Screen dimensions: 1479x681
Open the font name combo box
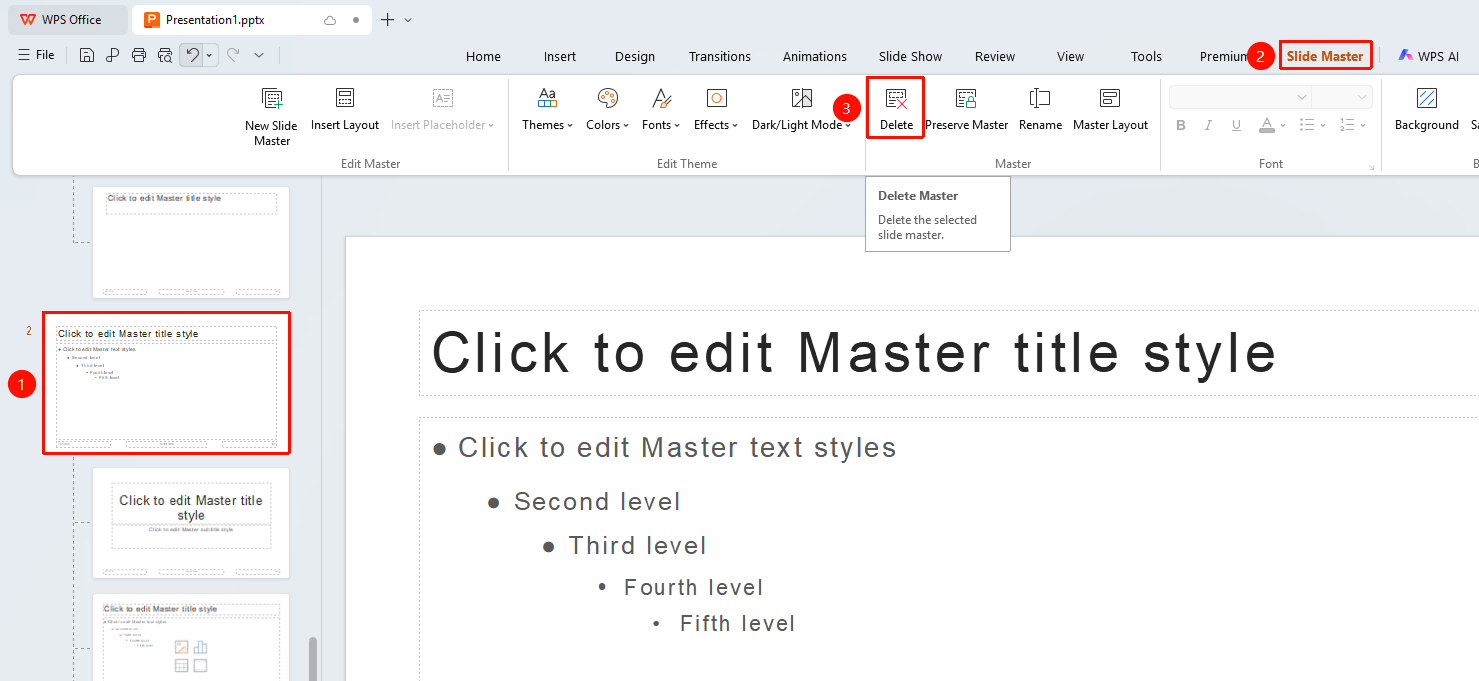(1240, 97)
